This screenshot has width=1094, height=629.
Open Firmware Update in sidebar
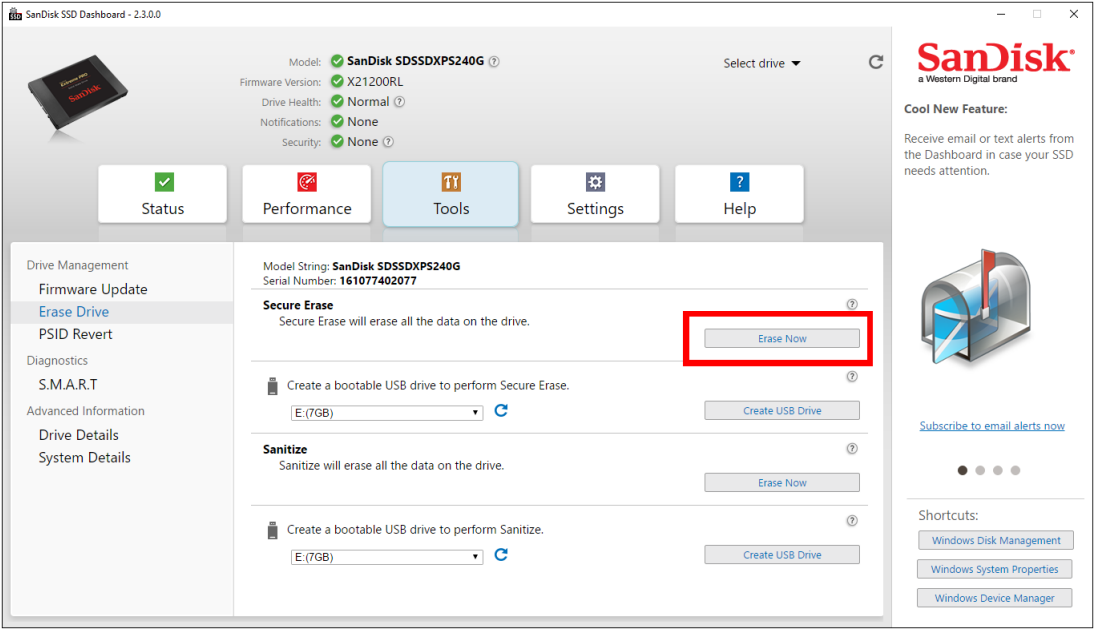(93, 289)
